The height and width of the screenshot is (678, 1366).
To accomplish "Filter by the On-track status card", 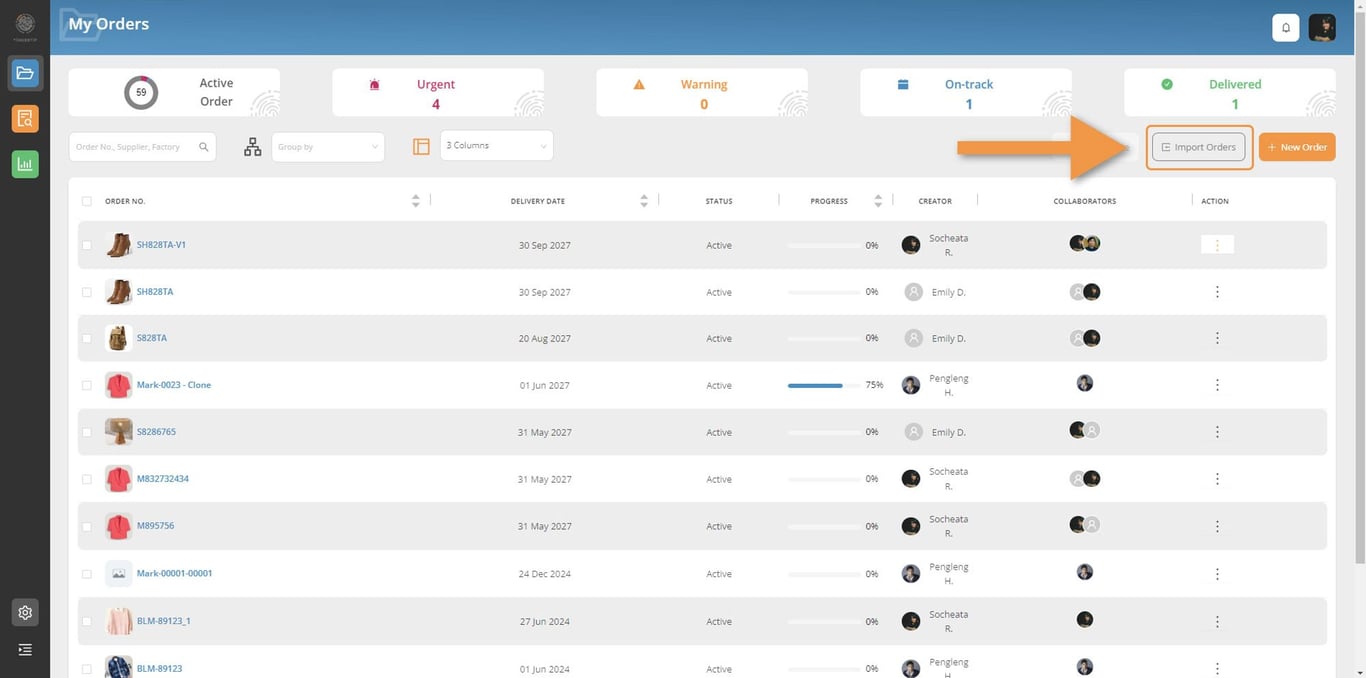I will pyautogui.click(x=966, y=92).
